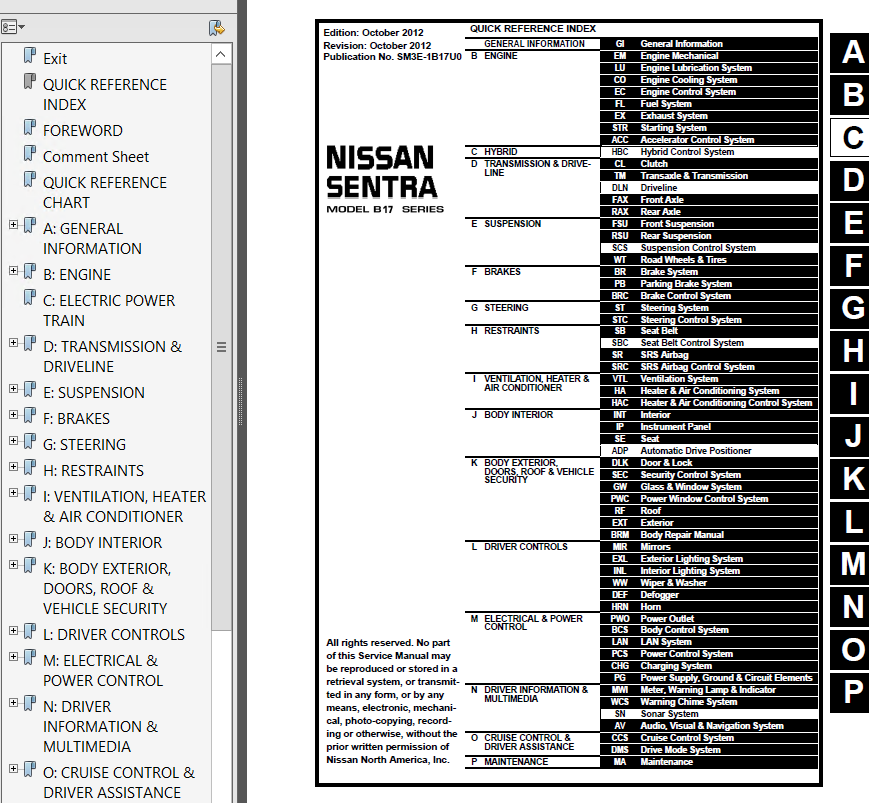Open the ST Steering System link
This screenshot has width=869, height=803.
tap(709, 308)
